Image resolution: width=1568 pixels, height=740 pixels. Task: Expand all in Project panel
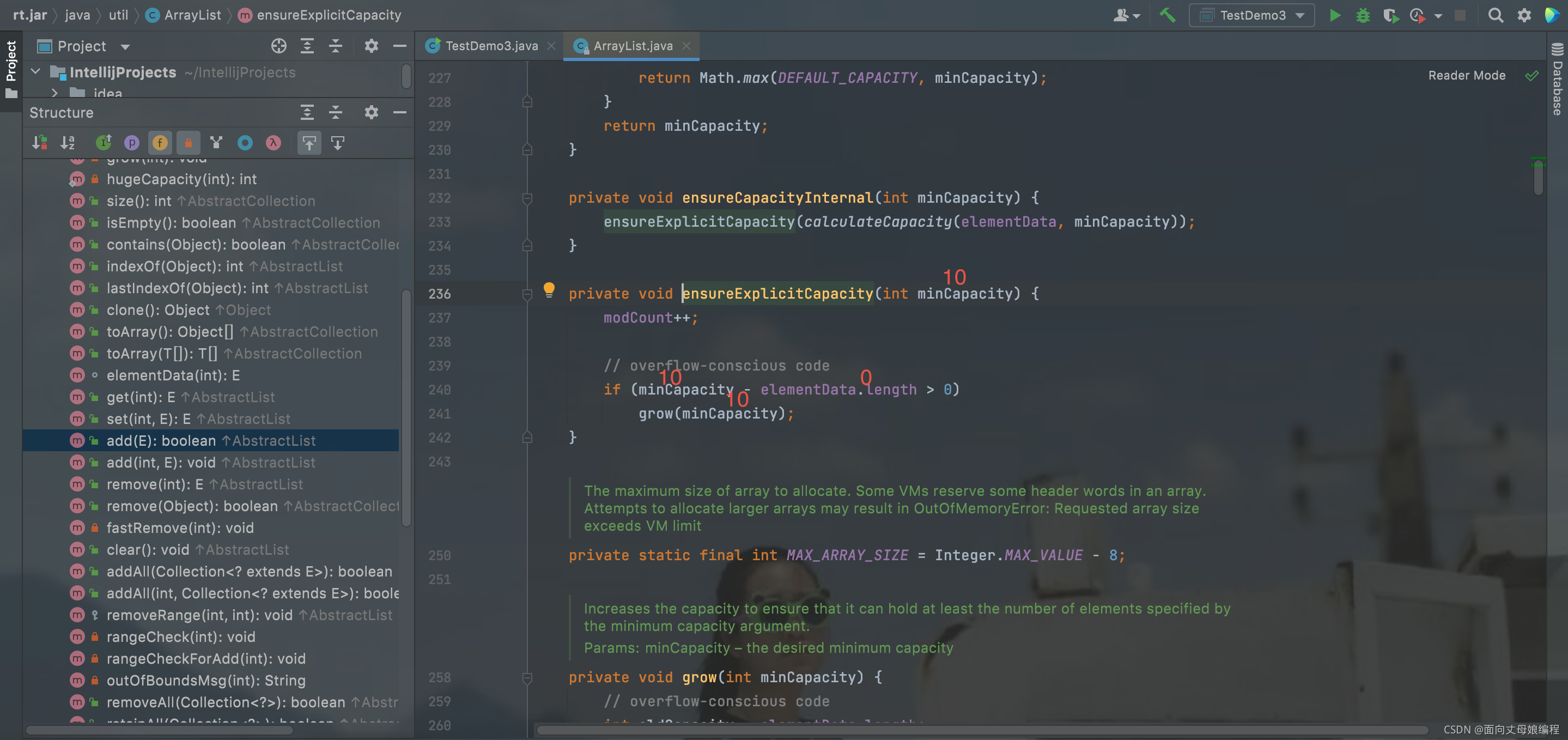(x=307, y=46)
